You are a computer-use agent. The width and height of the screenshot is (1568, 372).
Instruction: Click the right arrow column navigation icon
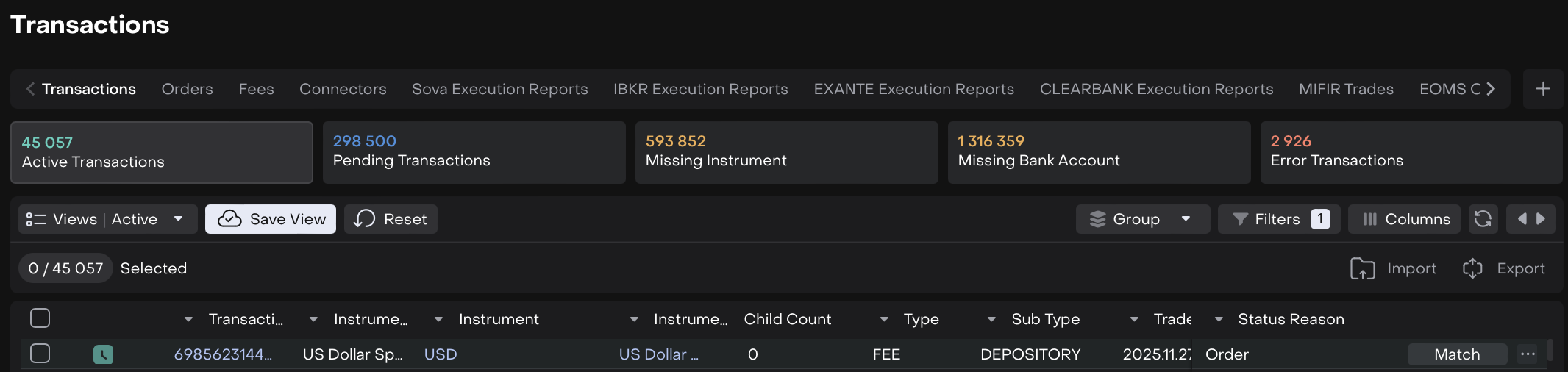1541,219
